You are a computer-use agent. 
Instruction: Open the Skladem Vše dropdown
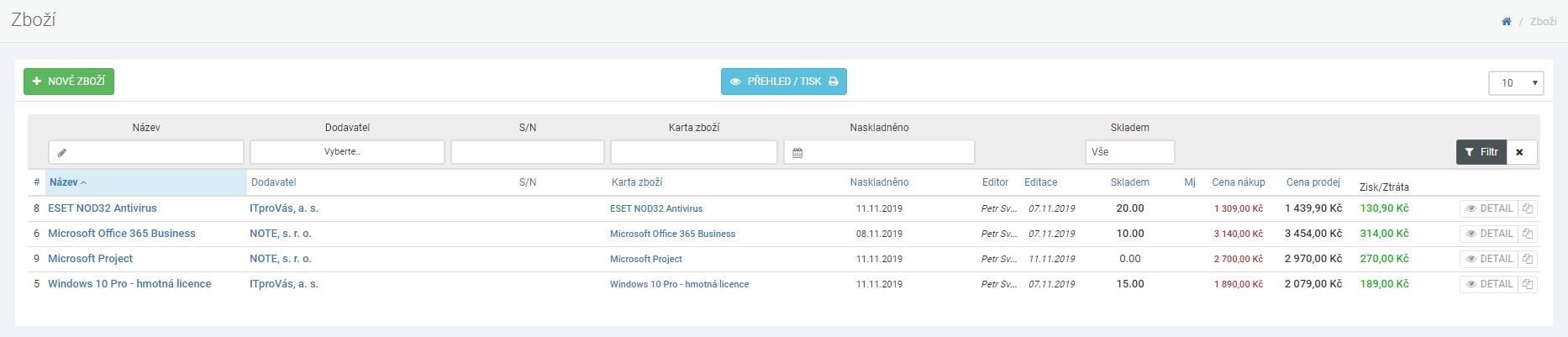point(1129,152)
